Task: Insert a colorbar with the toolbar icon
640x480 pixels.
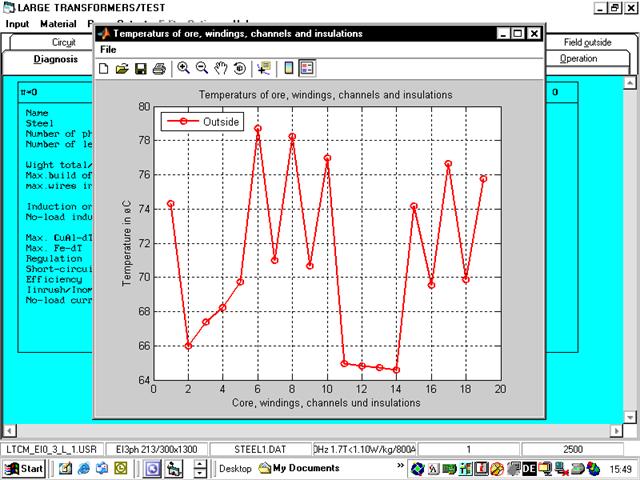Action: coord(289,68)
